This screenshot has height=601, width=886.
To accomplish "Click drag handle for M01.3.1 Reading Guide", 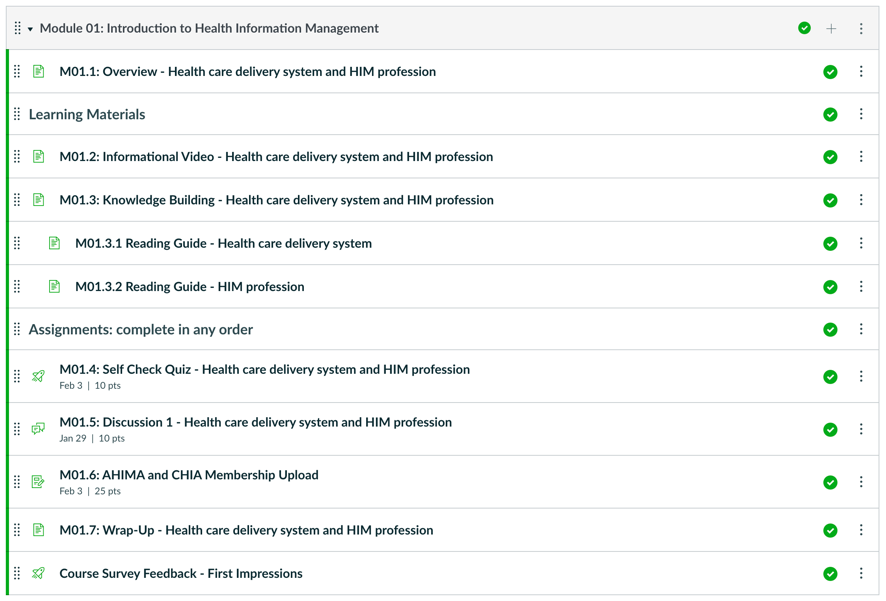I will 17,243.
